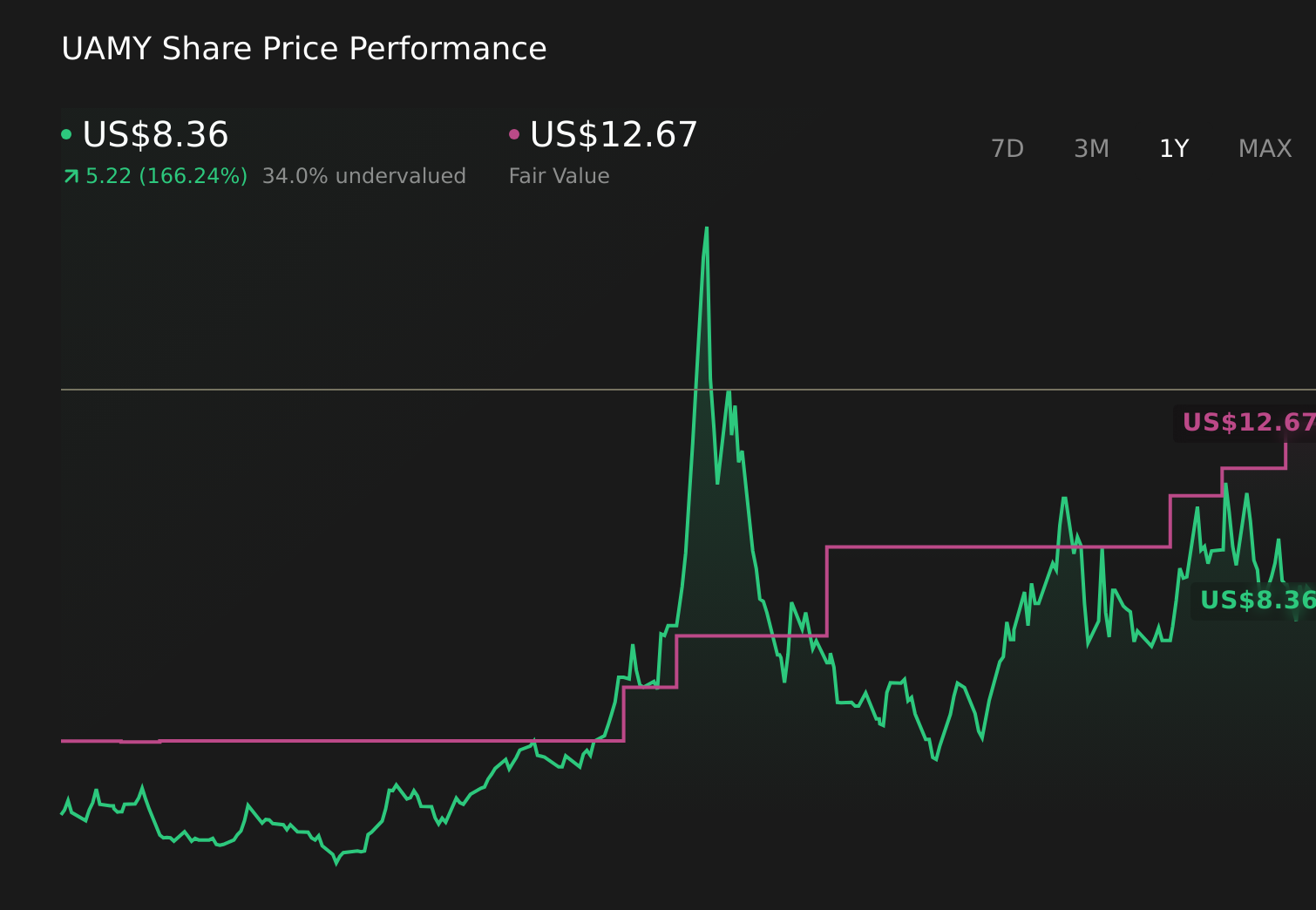Image resolution: width=1316 pixels, height=910 pixels.
Task: Click the 34.0% undervalued label
Action: pos(364,176)
